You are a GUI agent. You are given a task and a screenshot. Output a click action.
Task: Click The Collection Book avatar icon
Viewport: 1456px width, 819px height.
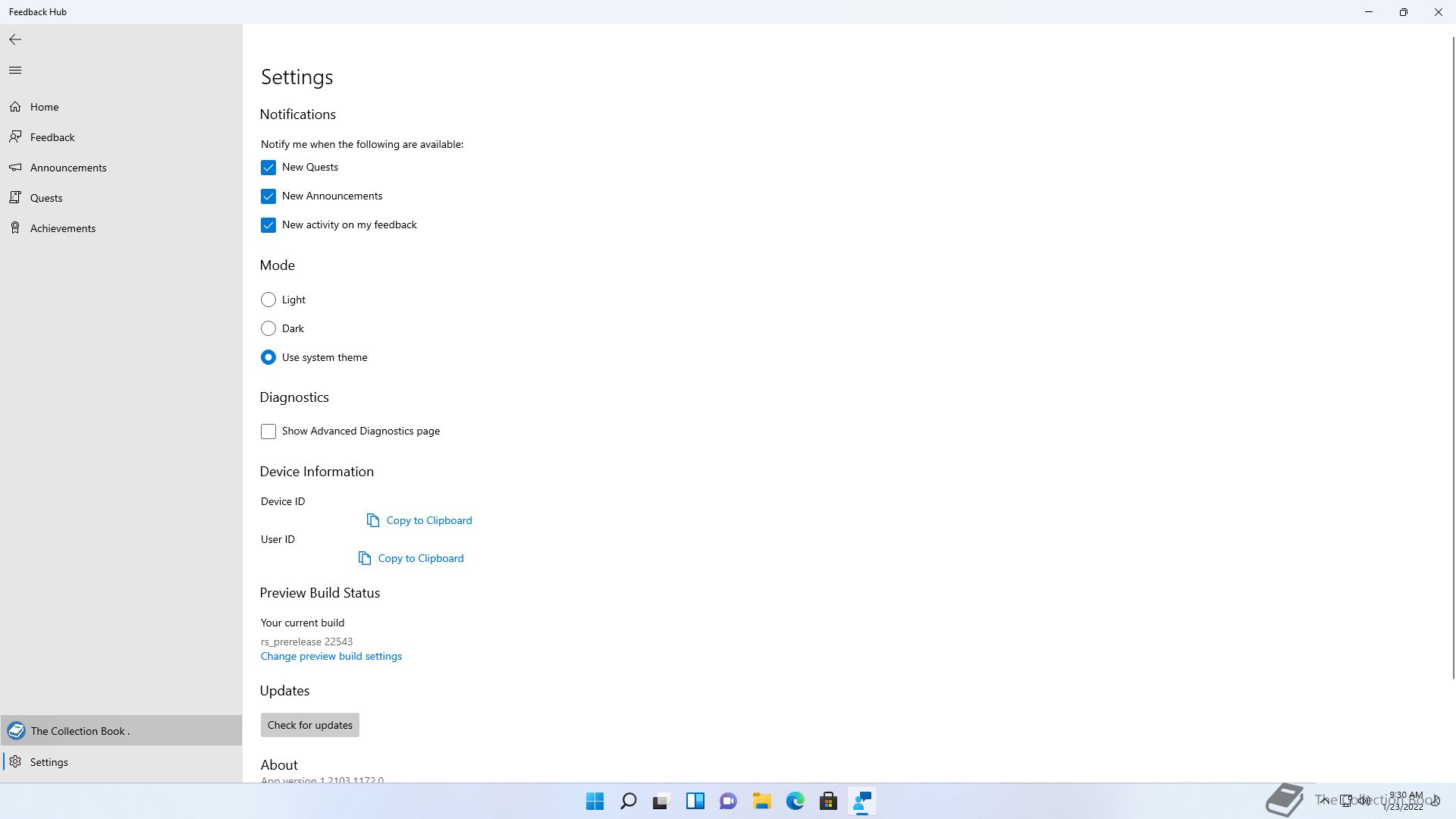(16, 731)
